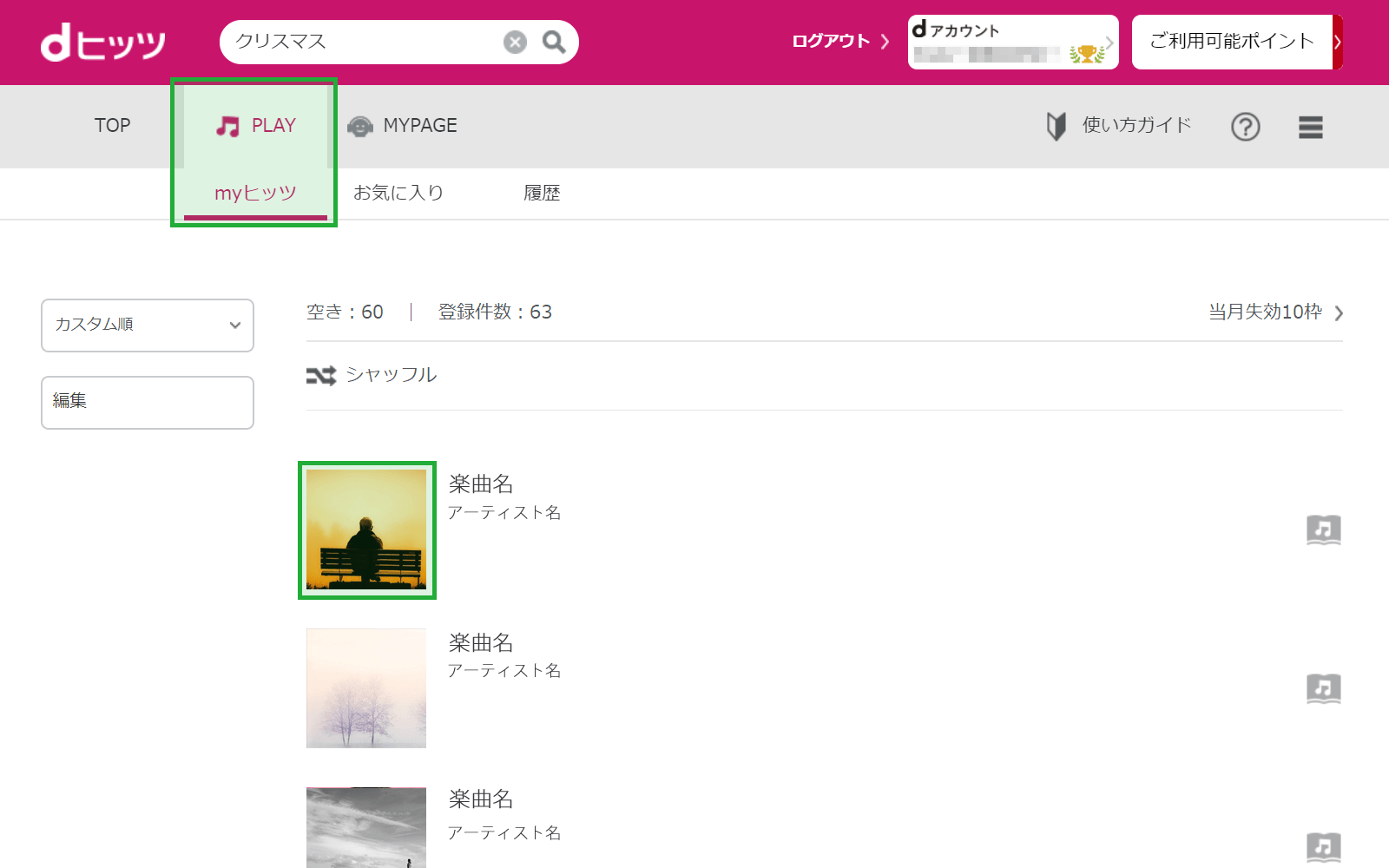
Task: Switch to the お気に入り tab
Action: (398, 193)
